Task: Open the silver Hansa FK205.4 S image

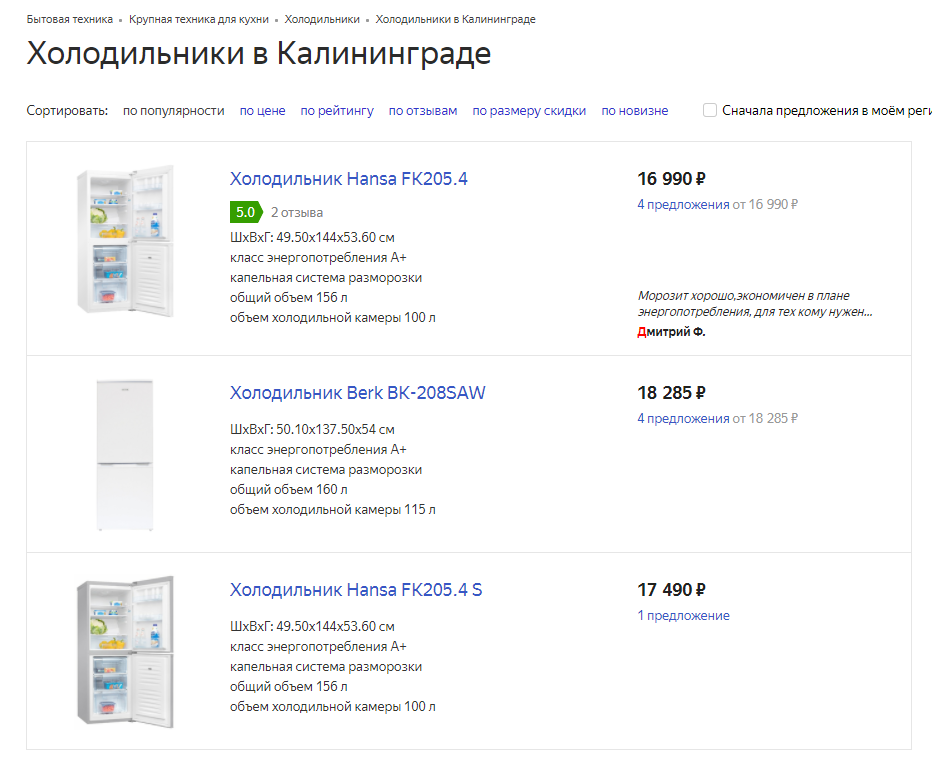Action: click(125, 651)
